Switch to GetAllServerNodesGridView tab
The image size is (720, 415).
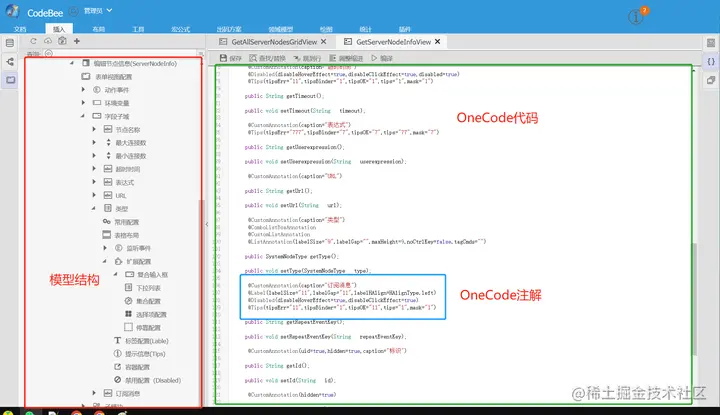[x=274, y=42]
